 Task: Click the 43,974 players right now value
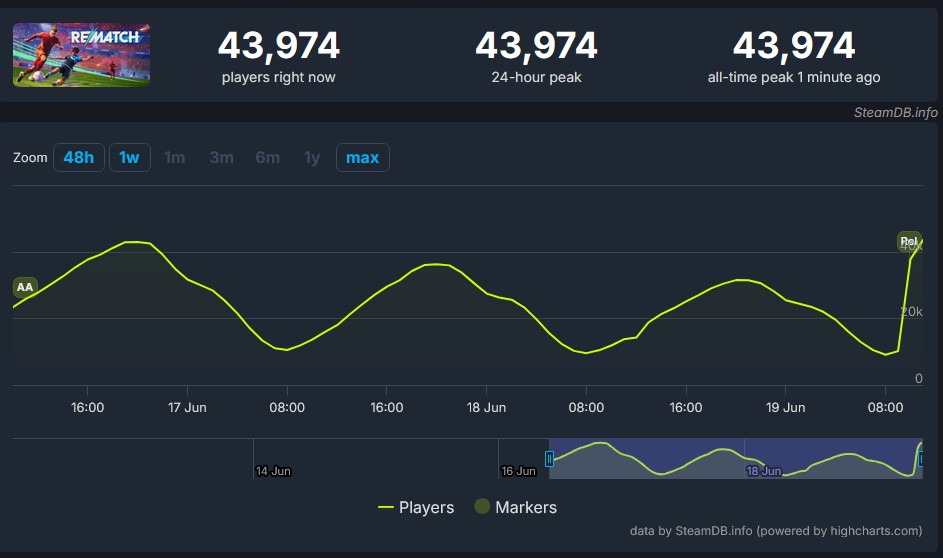click(278, 46)
